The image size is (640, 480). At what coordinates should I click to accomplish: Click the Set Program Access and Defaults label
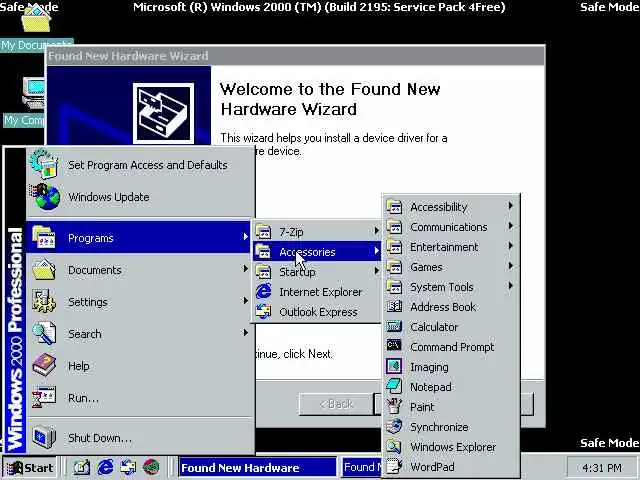[x=148, y=165]
